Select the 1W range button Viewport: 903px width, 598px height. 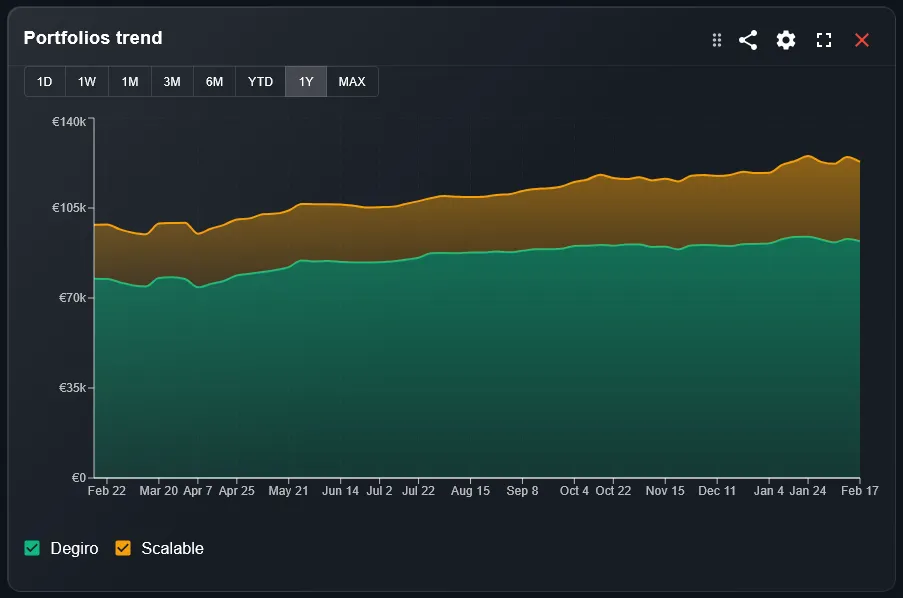[86, 81]
